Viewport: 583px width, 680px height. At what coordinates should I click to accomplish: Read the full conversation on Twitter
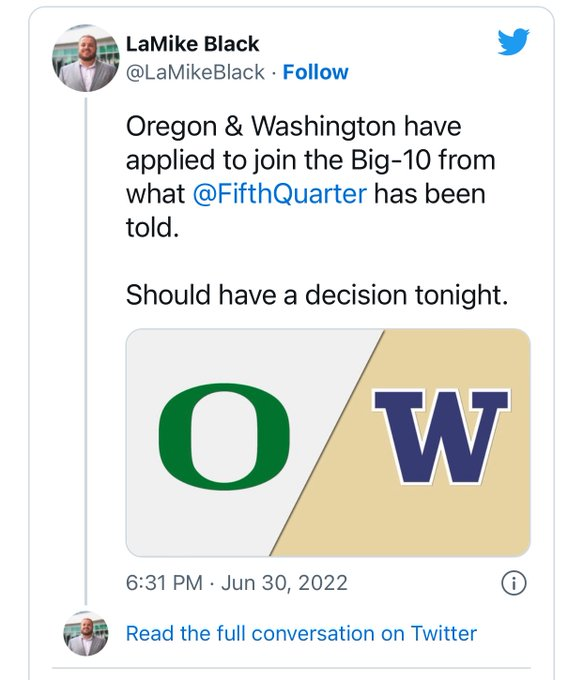pos(301,634)
